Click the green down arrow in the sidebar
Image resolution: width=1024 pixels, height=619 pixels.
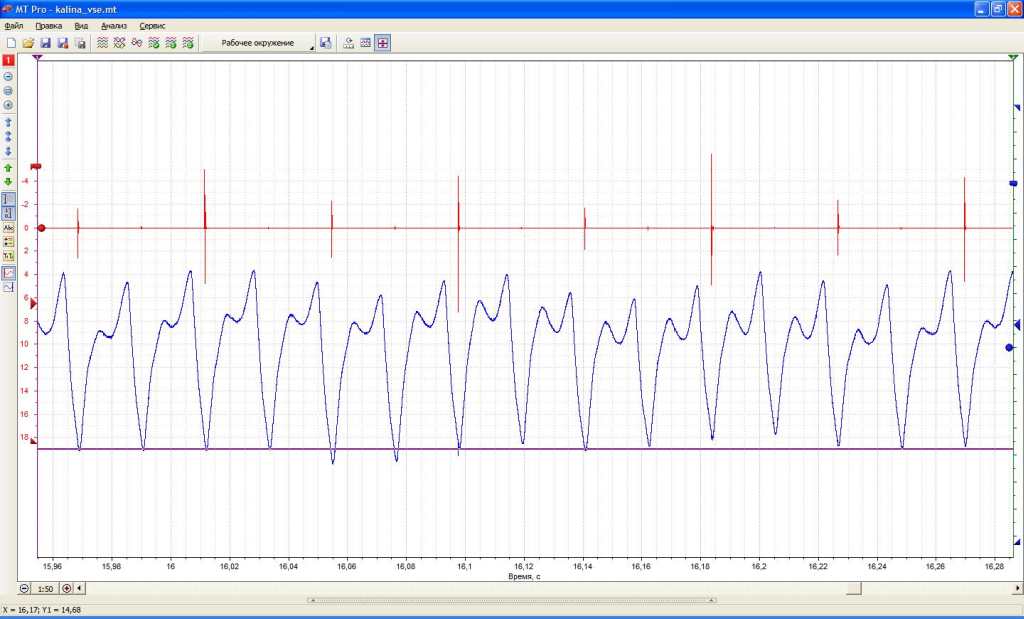click(x=8, y=182)
